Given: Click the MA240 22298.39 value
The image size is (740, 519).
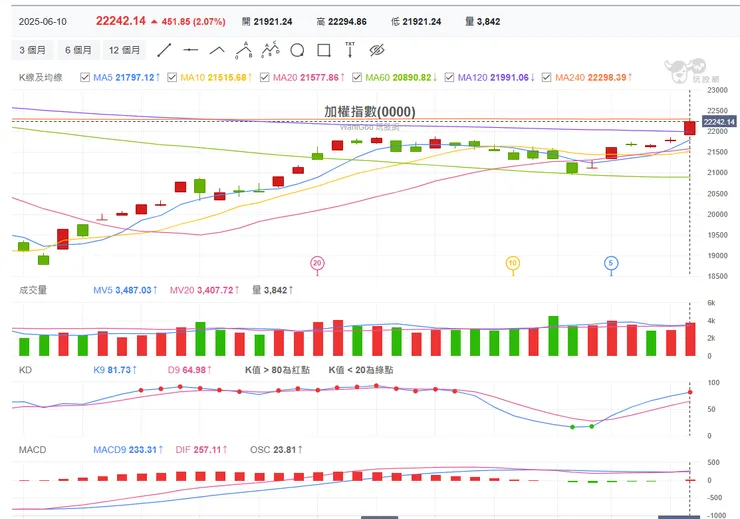Looking at the screenshot, I should tap(594, 77).
